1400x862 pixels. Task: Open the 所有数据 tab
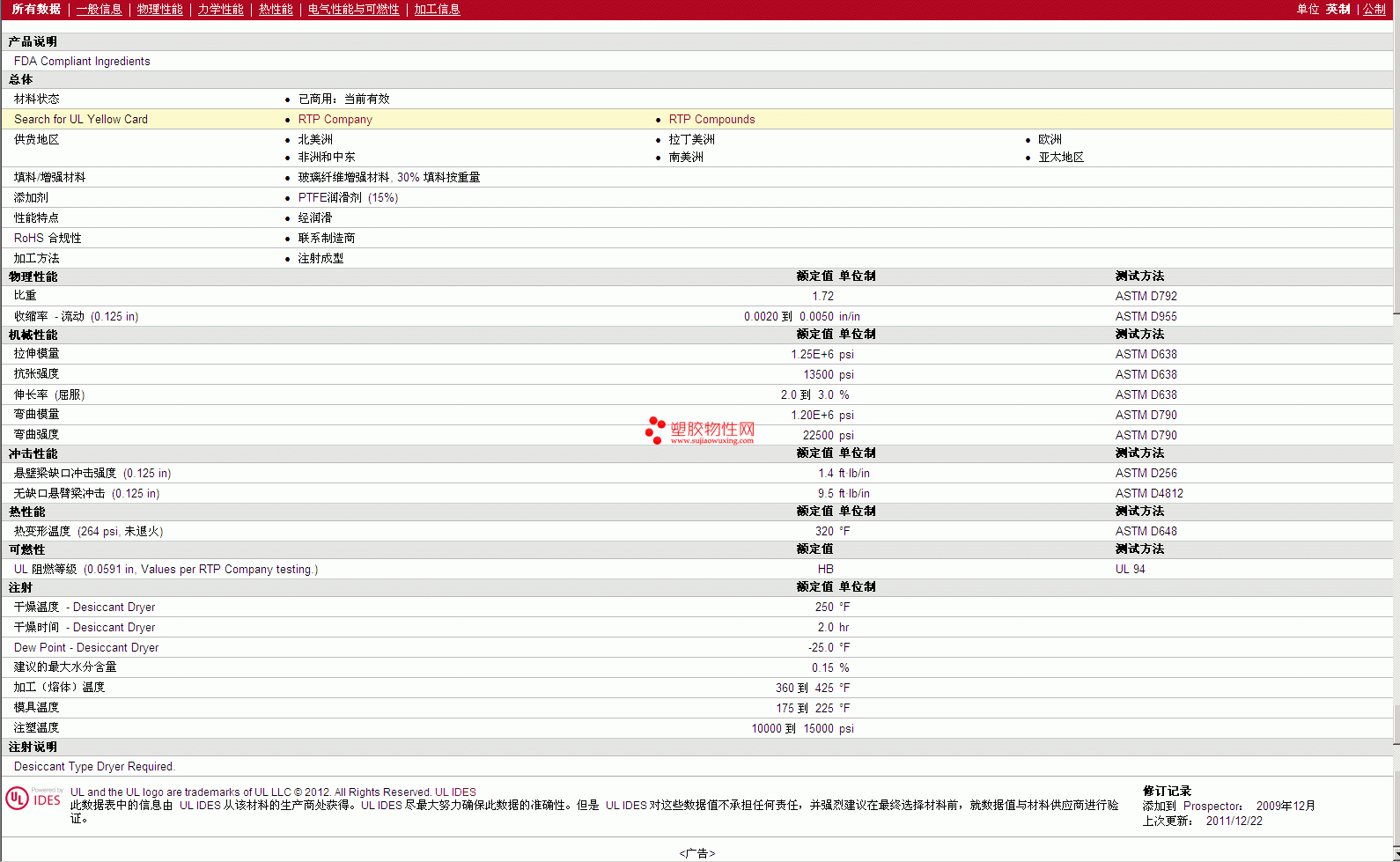click(36, 9)
